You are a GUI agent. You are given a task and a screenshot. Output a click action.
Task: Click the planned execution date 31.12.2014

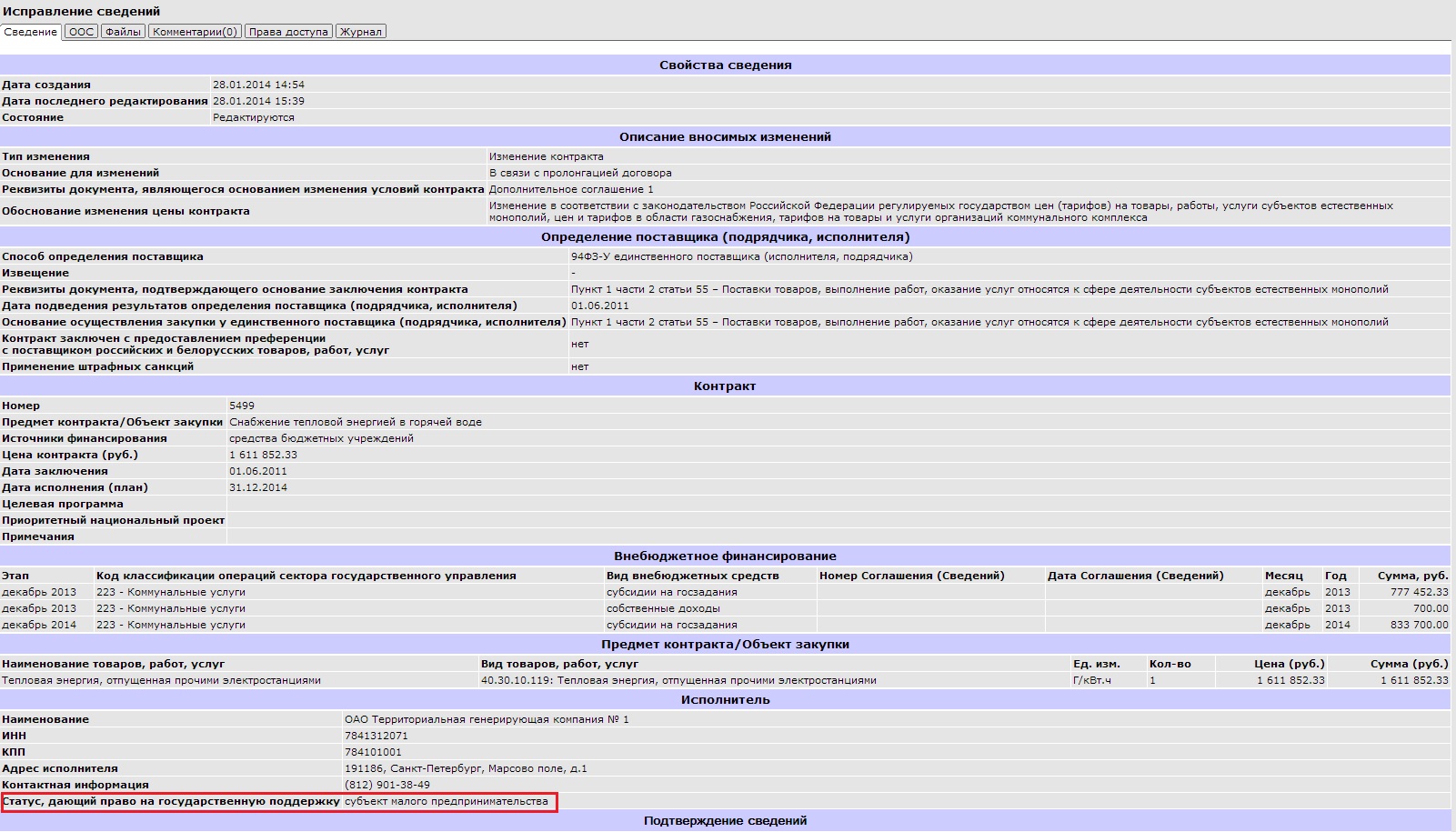pos(258,488)
